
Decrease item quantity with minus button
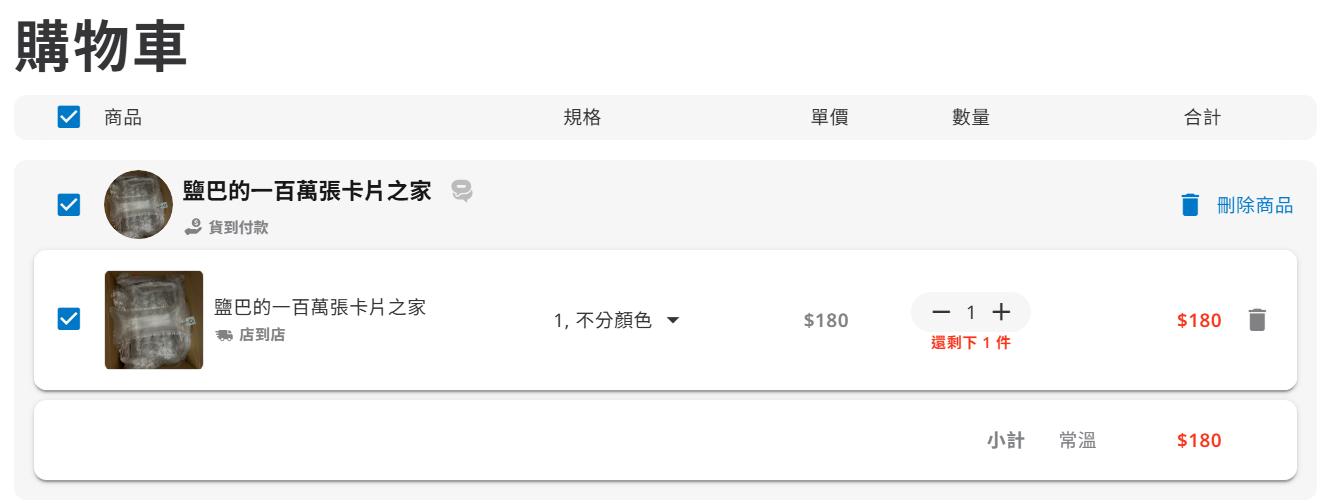[x=940, y=312]
